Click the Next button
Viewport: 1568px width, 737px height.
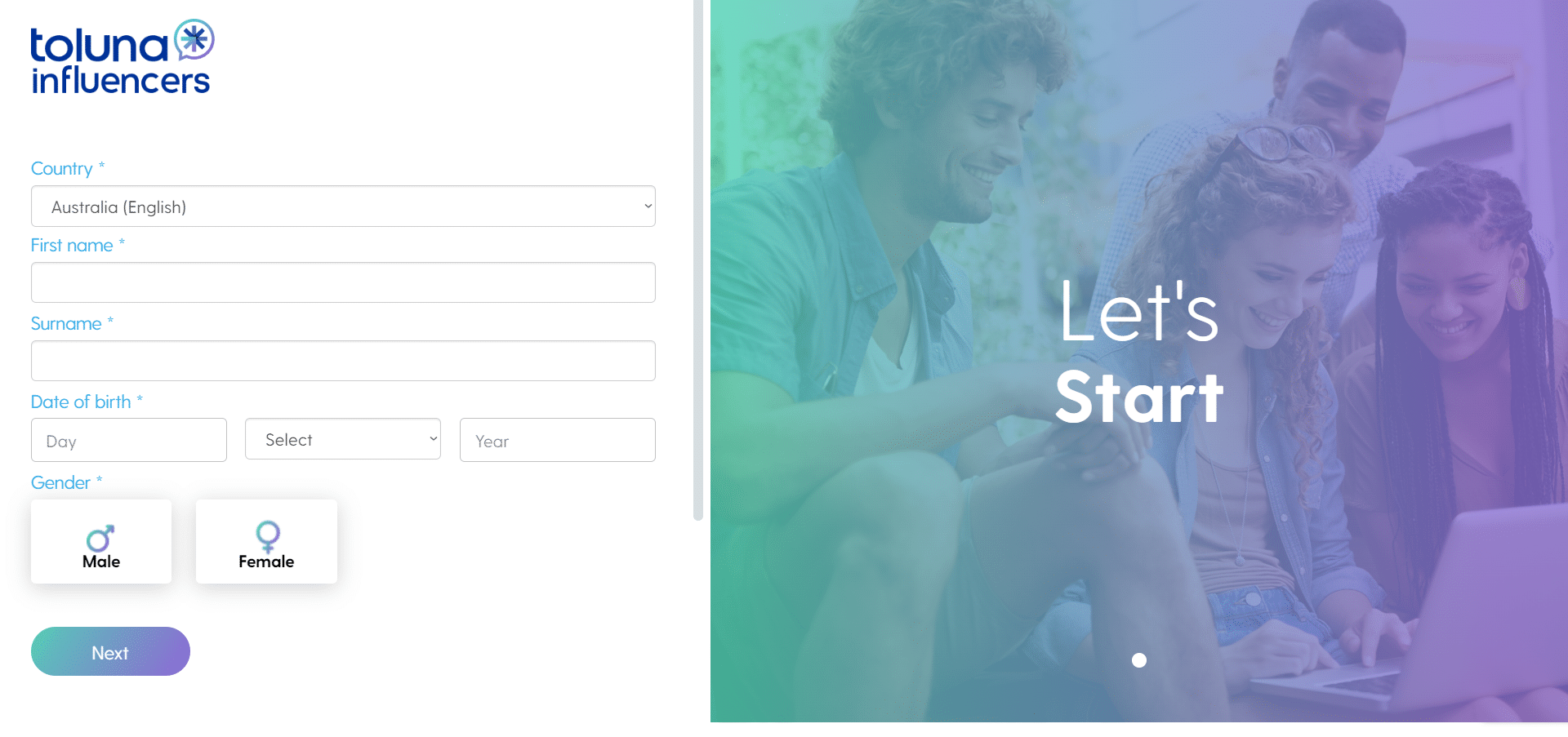coord(110,651)
